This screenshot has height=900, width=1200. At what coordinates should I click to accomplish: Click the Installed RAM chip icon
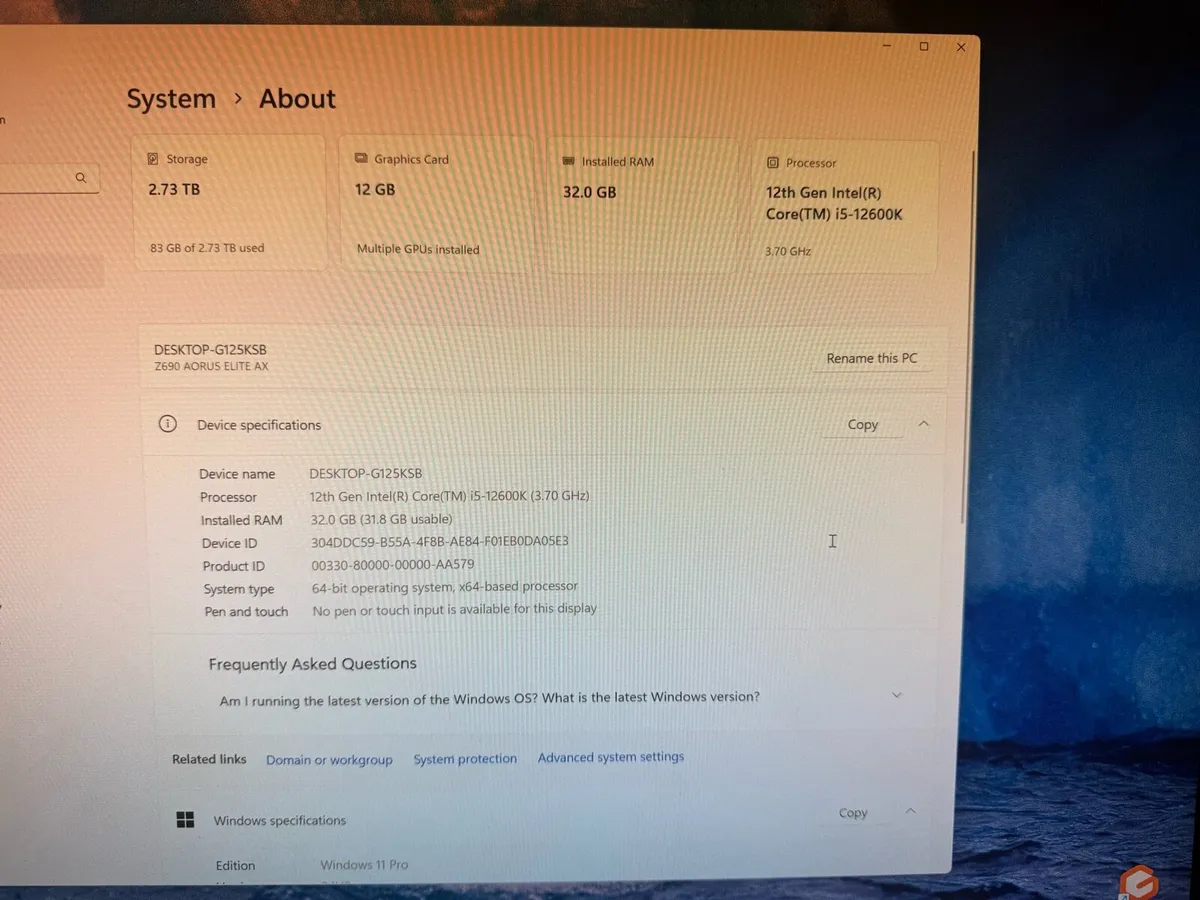[569, 161]
